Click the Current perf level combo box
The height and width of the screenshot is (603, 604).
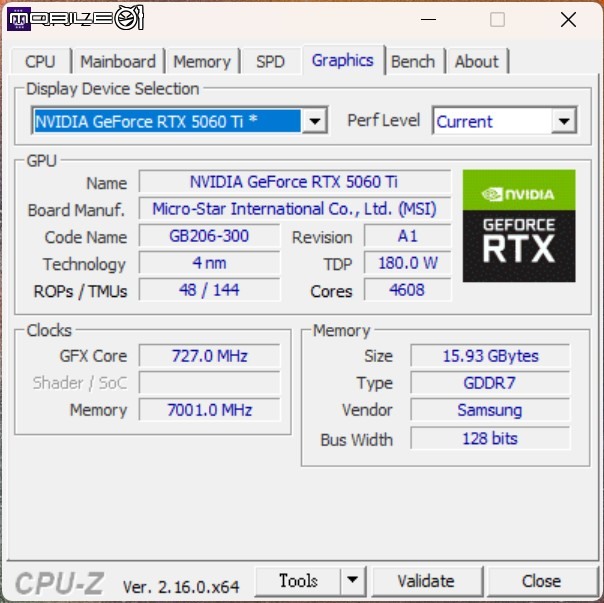pyautogui.click(x=505, y=121)
